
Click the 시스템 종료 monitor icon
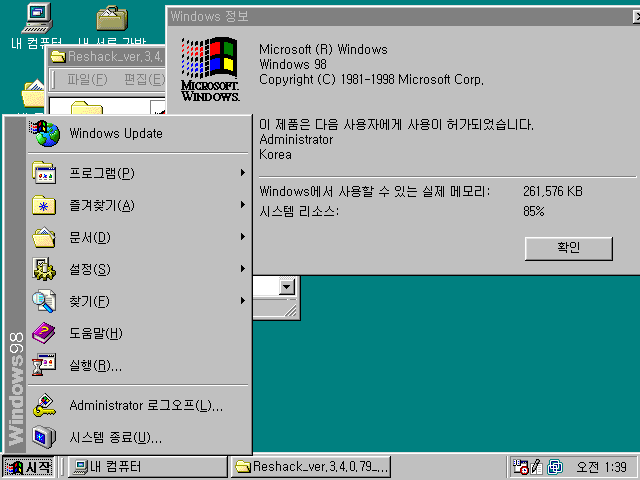point(44,437)
